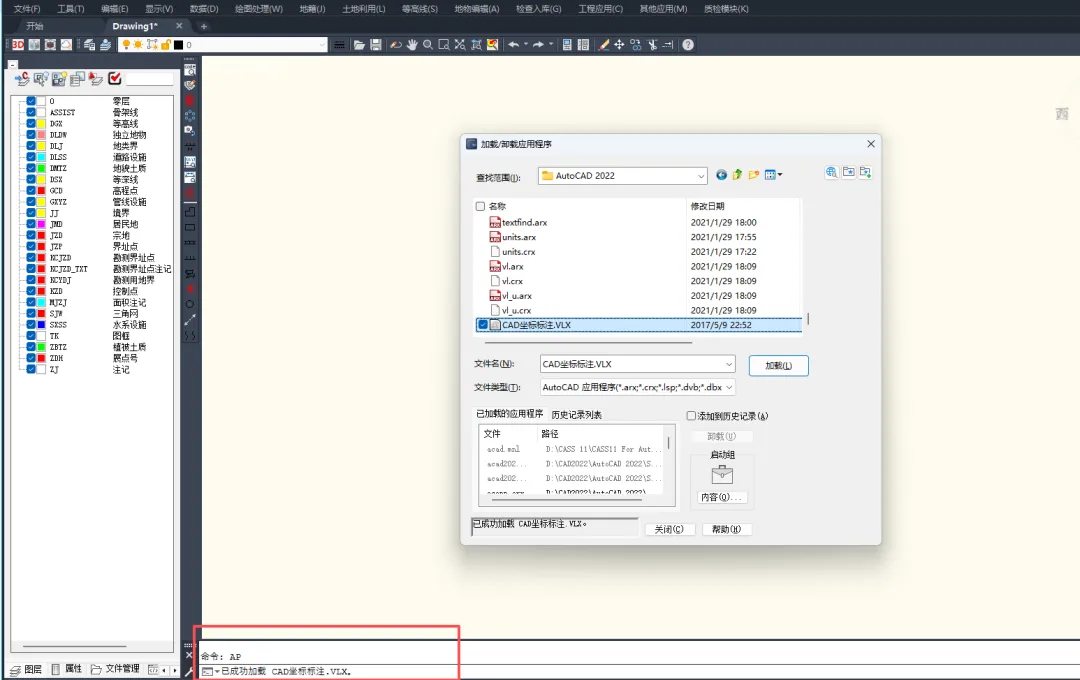The image size is (1080, 680).
Task: Click the layer lock icon in the toolbar
Action: (x=166, y=45)
